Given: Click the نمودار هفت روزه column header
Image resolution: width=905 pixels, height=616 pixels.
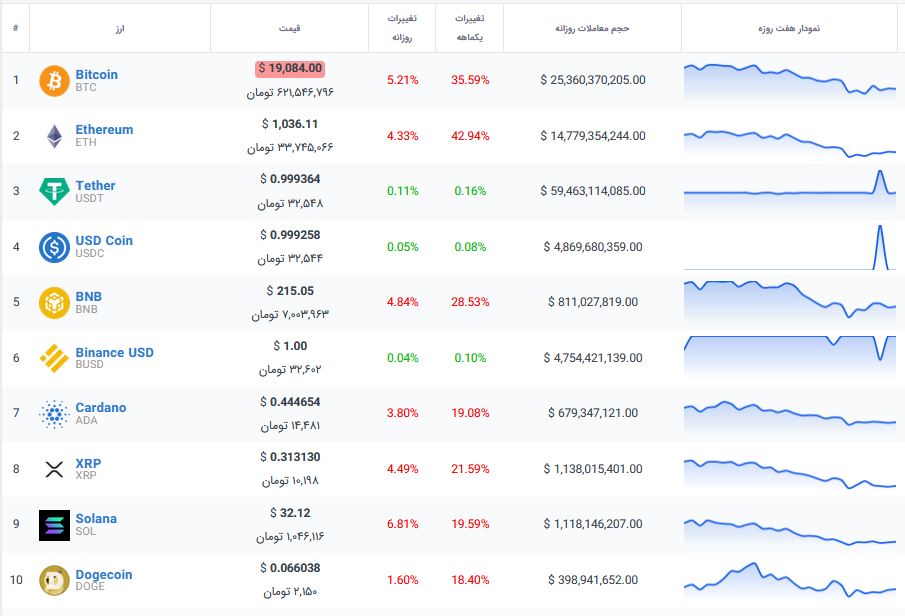Looking at the screenshot, I should (789, 28).
